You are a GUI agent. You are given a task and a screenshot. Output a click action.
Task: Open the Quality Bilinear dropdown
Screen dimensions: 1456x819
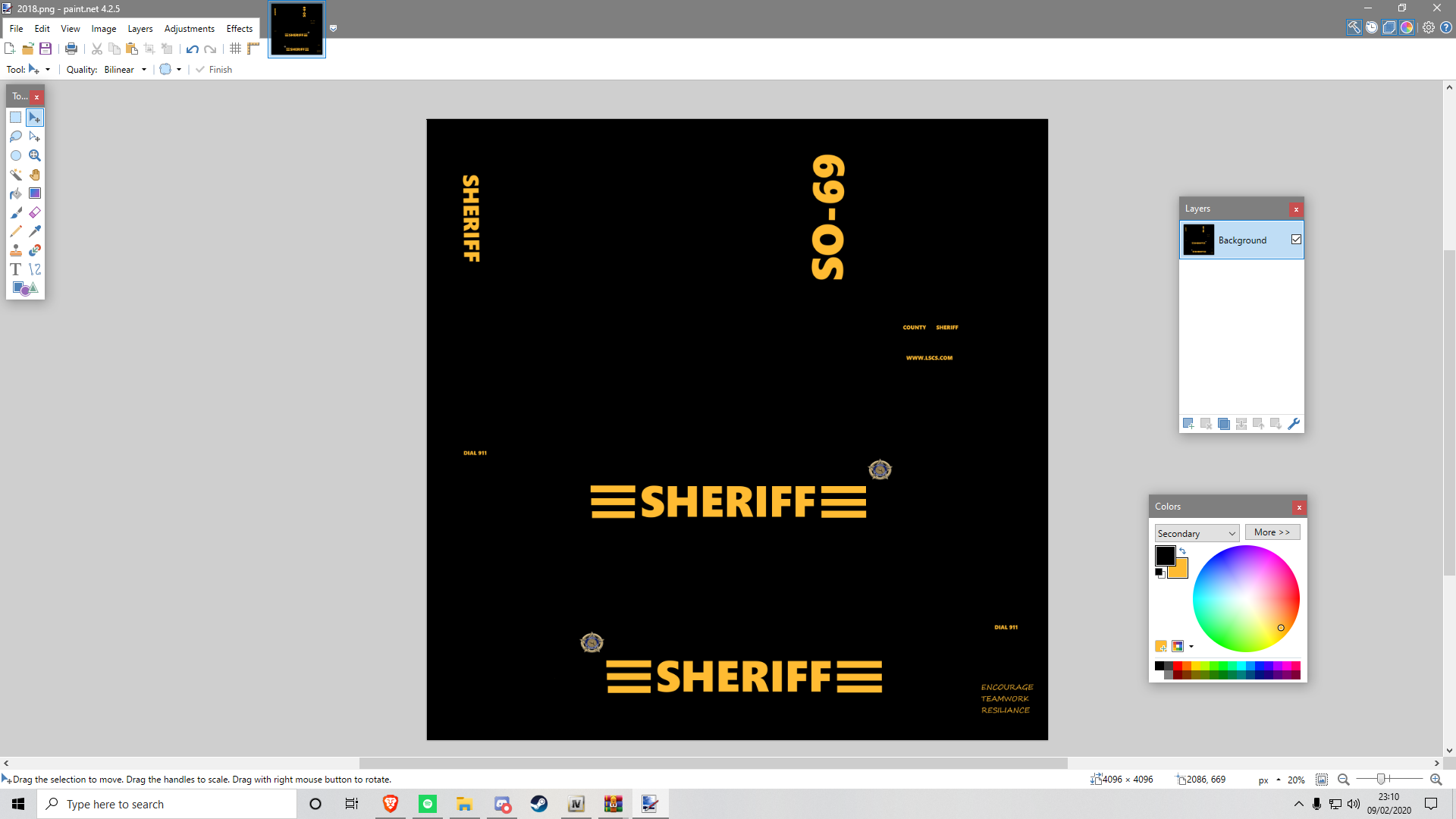126,70
